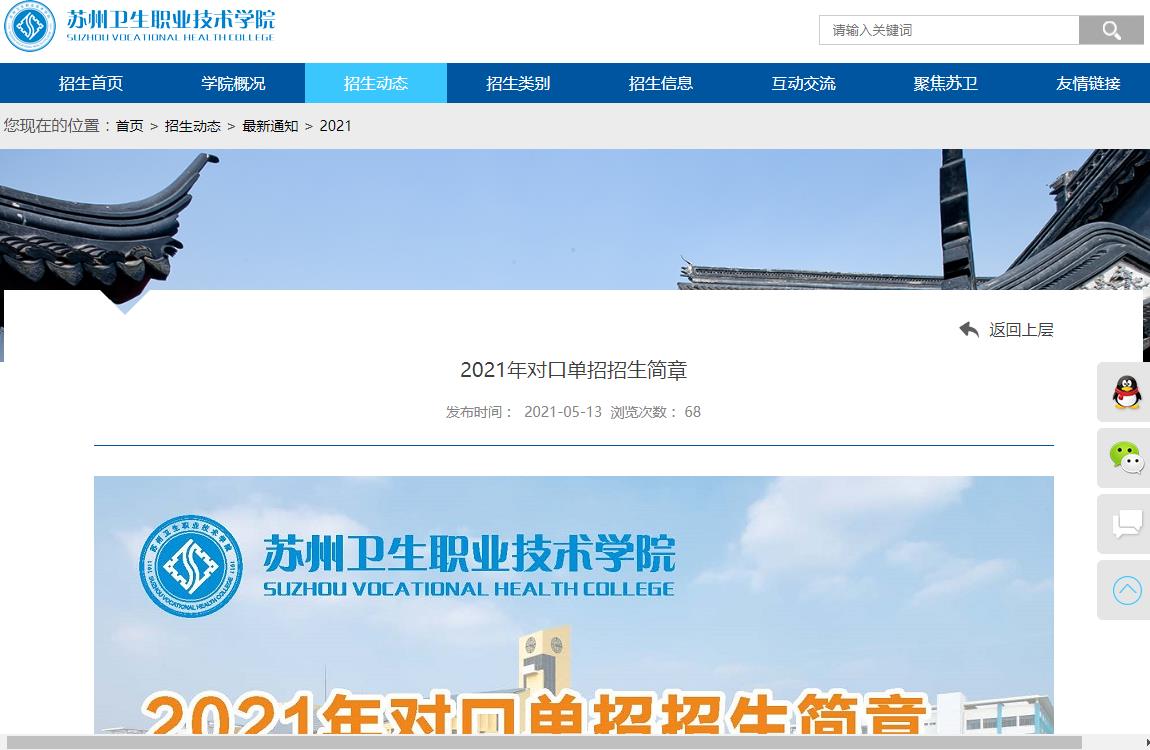Click the horizontal scrollbar at page bottom

(544, 742)
